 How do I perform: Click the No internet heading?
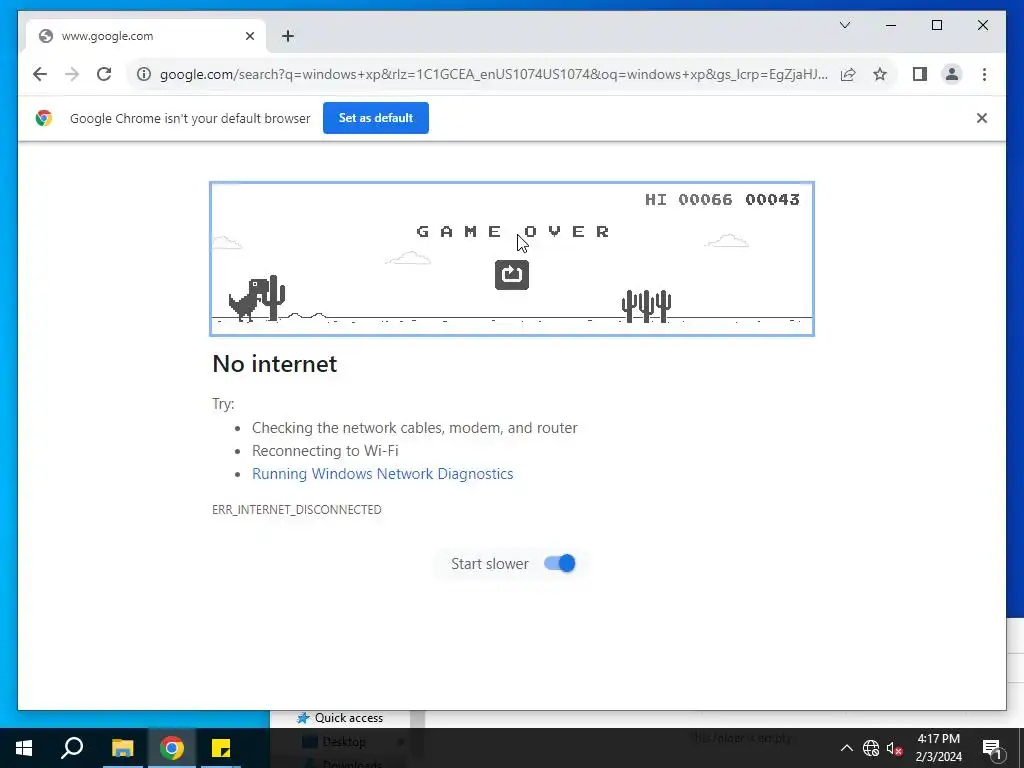click(274, 364)
